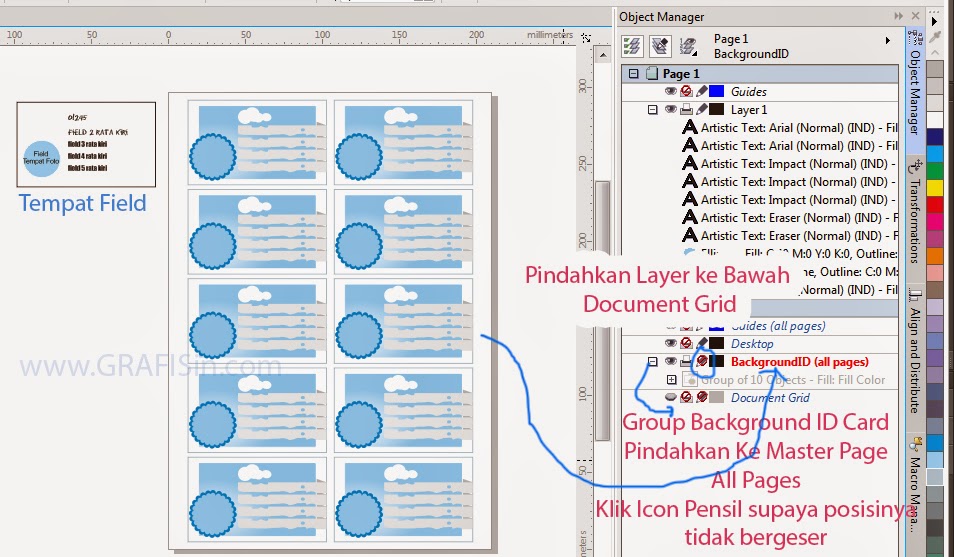Lock Layer 1 via pencil icon
This screenshot has width=954, height=557.
pos(702,110)
